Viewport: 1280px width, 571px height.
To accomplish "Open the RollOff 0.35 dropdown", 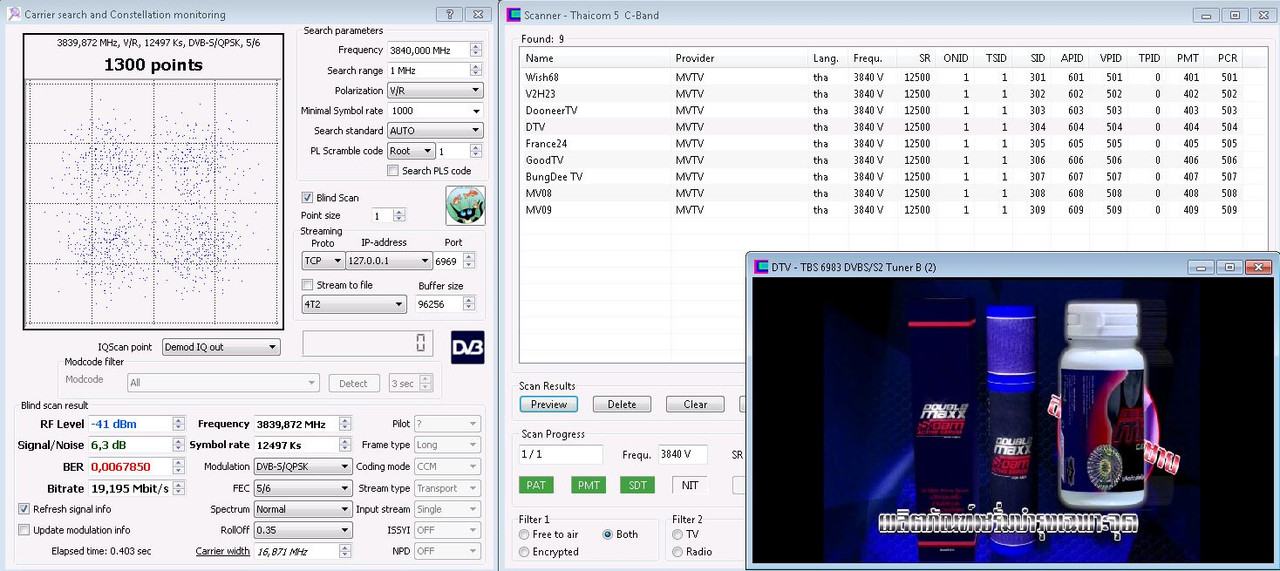I will 303,530.
